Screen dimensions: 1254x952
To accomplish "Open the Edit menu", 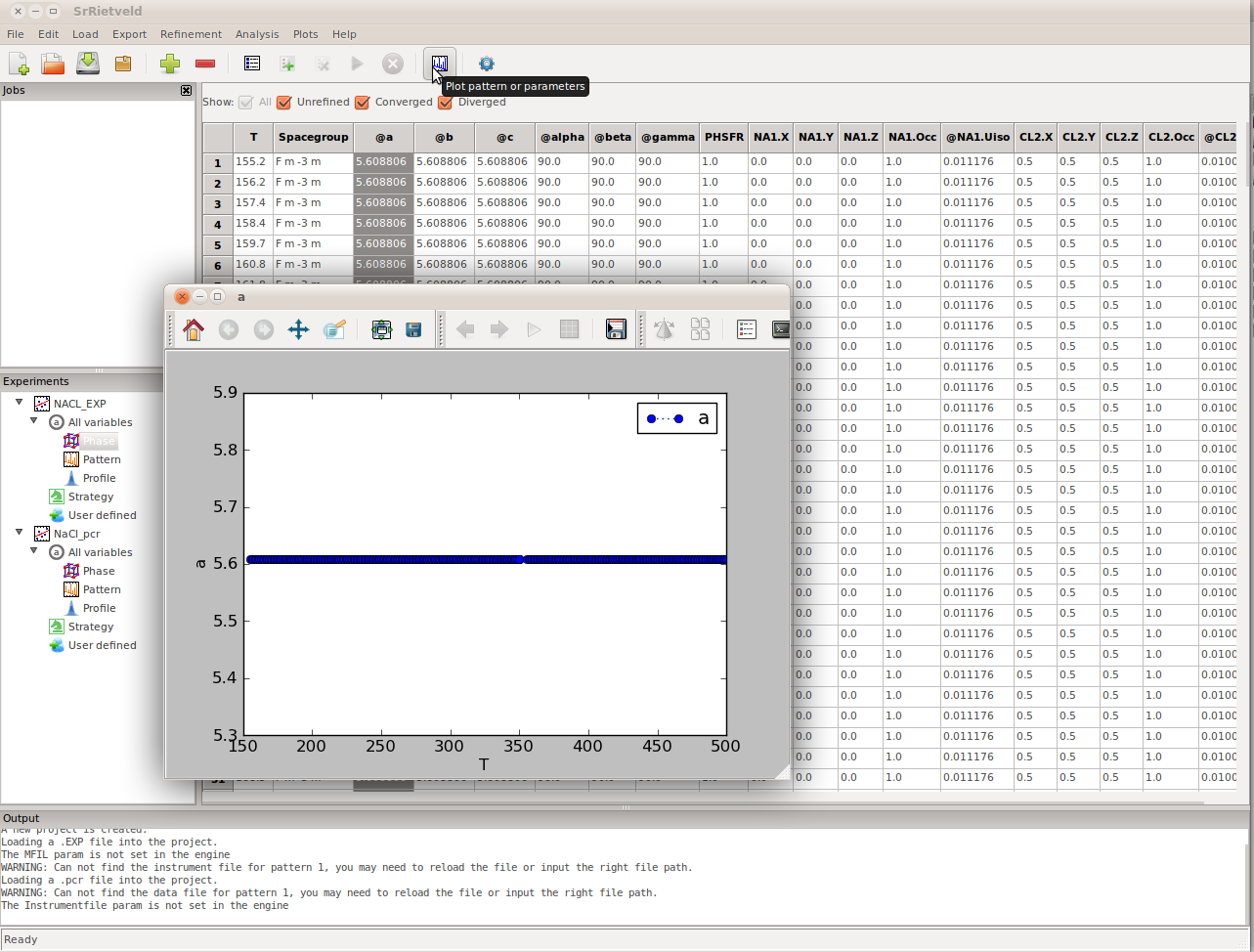I will pyautogui.click(x=49, y=34).
